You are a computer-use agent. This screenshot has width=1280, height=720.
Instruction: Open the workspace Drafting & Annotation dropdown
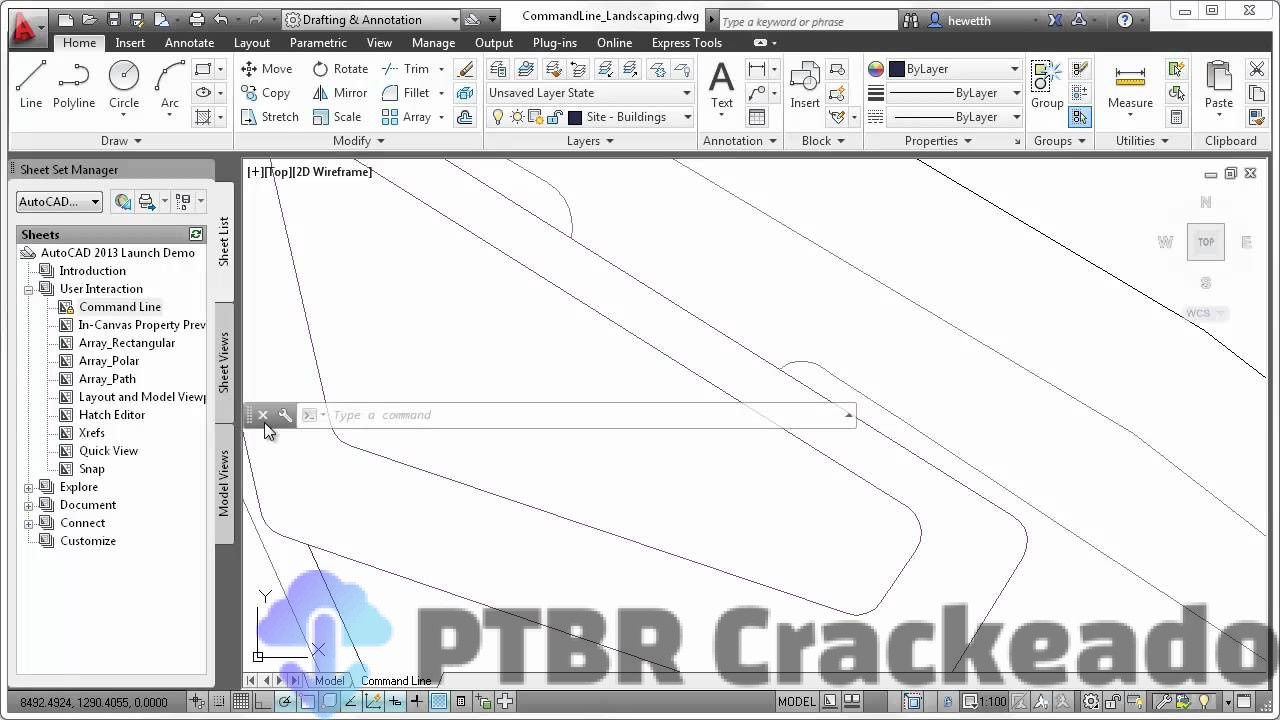point(371,19)
